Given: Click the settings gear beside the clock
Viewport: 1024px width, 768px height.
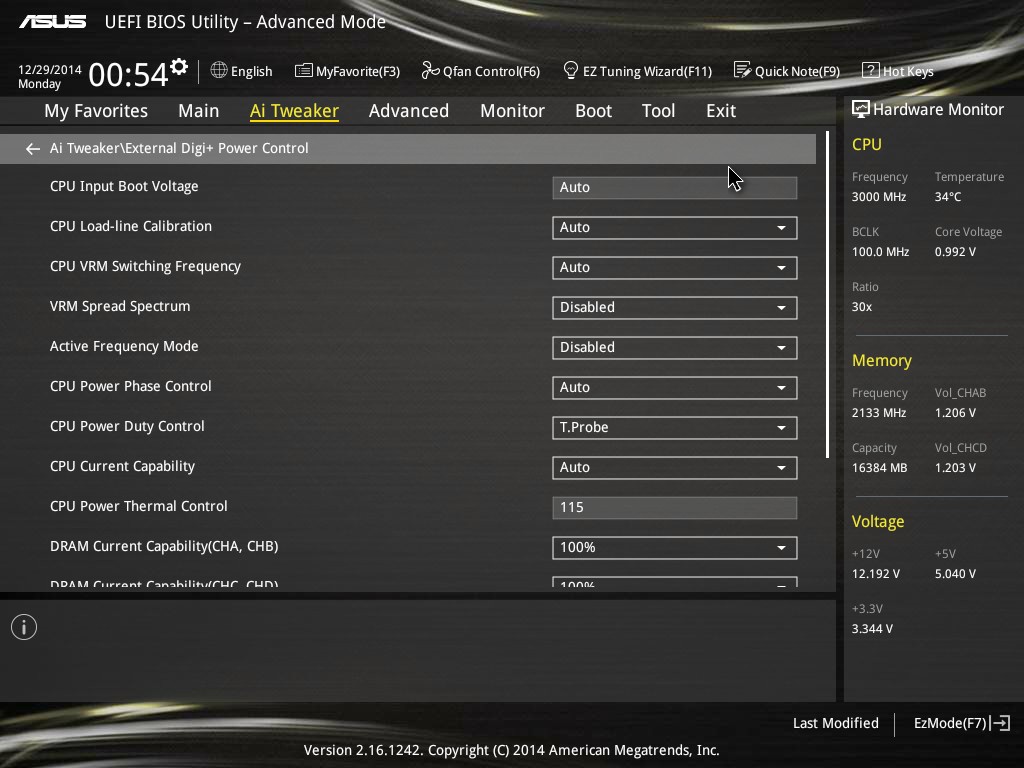Looking at the screenshot, I should (179, 67).
